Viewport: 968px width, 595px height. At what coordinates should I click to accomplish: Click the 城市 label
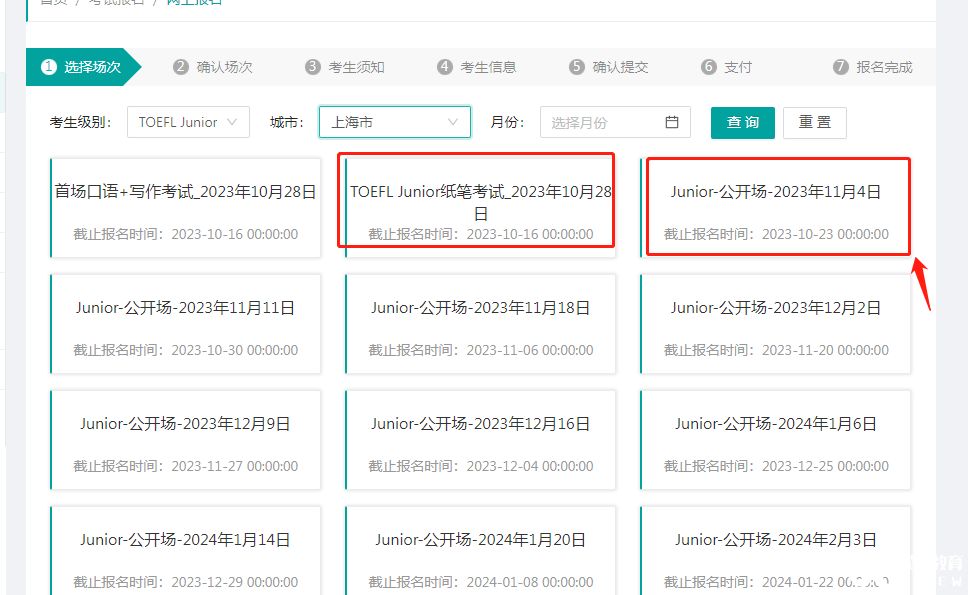click(x=286, y=122)
